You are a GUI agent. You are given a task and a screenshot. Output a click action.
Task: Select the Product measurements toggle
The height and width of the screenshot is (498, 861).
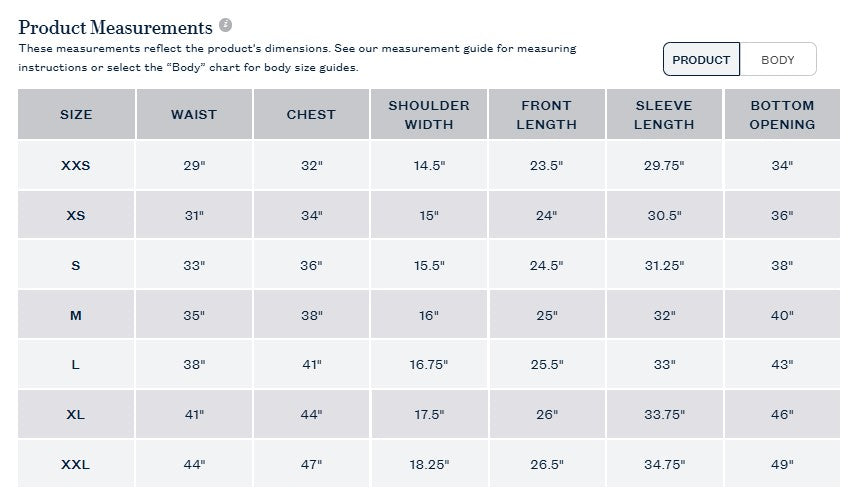pos(701,60)
